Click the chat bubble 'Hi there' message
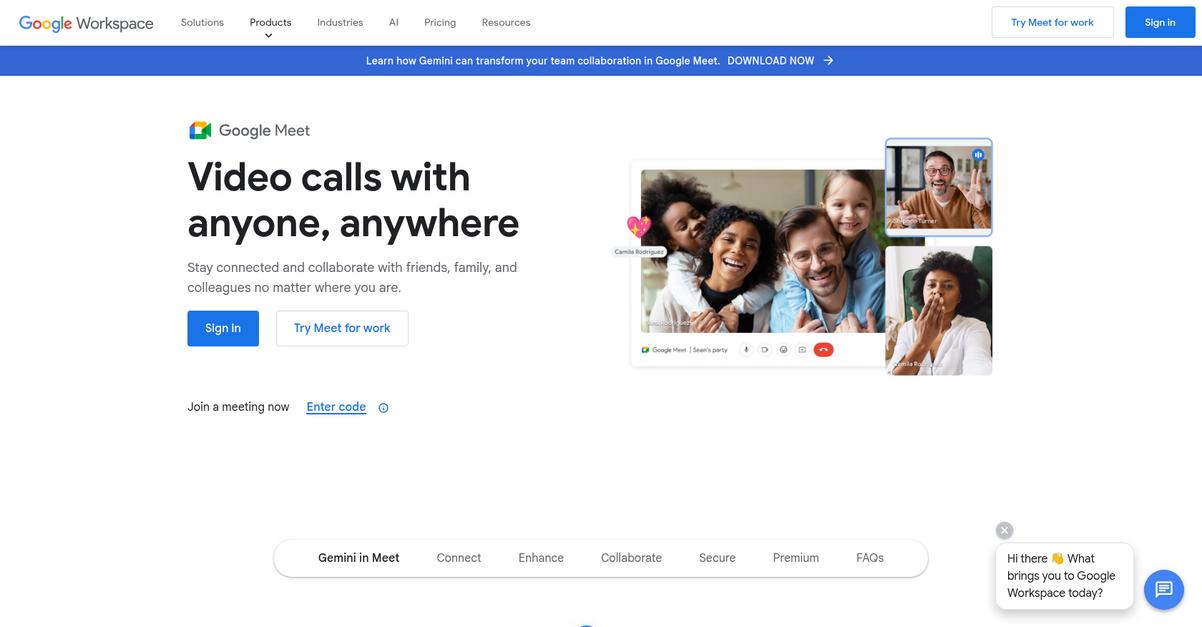 [1065, 576]
